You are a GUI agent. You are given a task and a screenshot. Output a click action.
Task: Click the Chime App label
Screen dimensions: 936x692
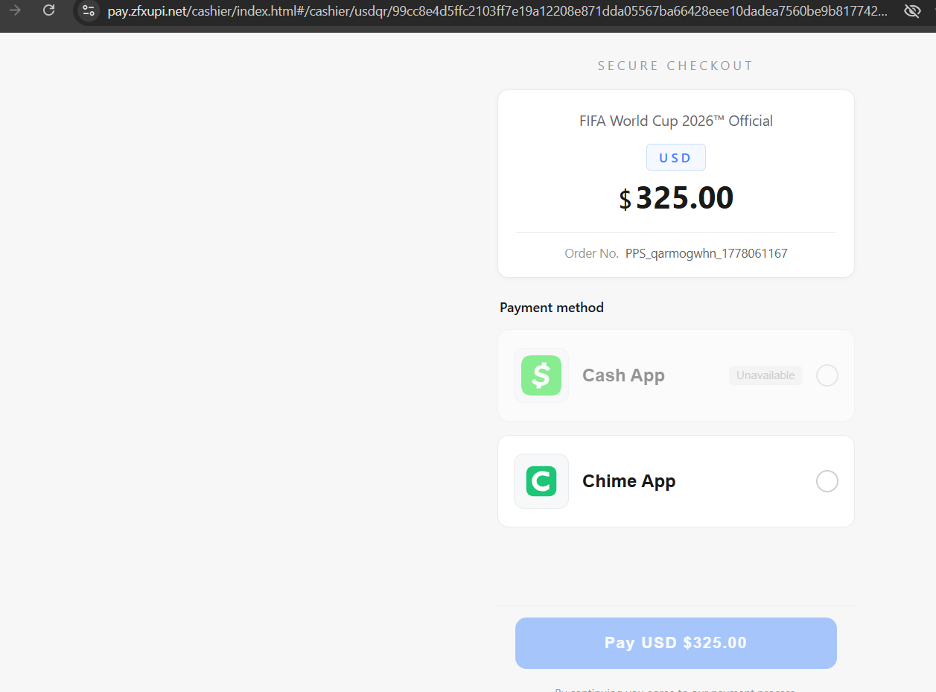[x=629, y=481]
